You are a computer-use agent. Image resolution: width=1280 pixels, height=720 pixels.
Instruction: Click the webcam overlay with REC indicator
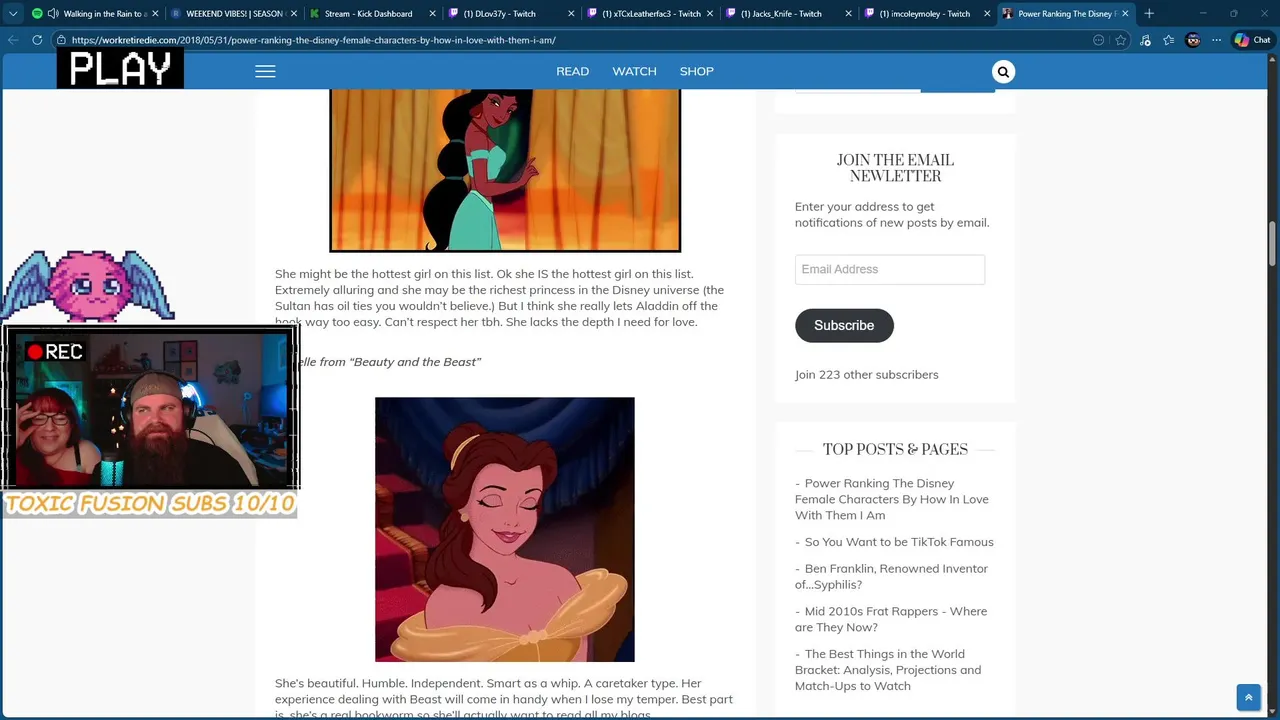(x=150, y=408)
